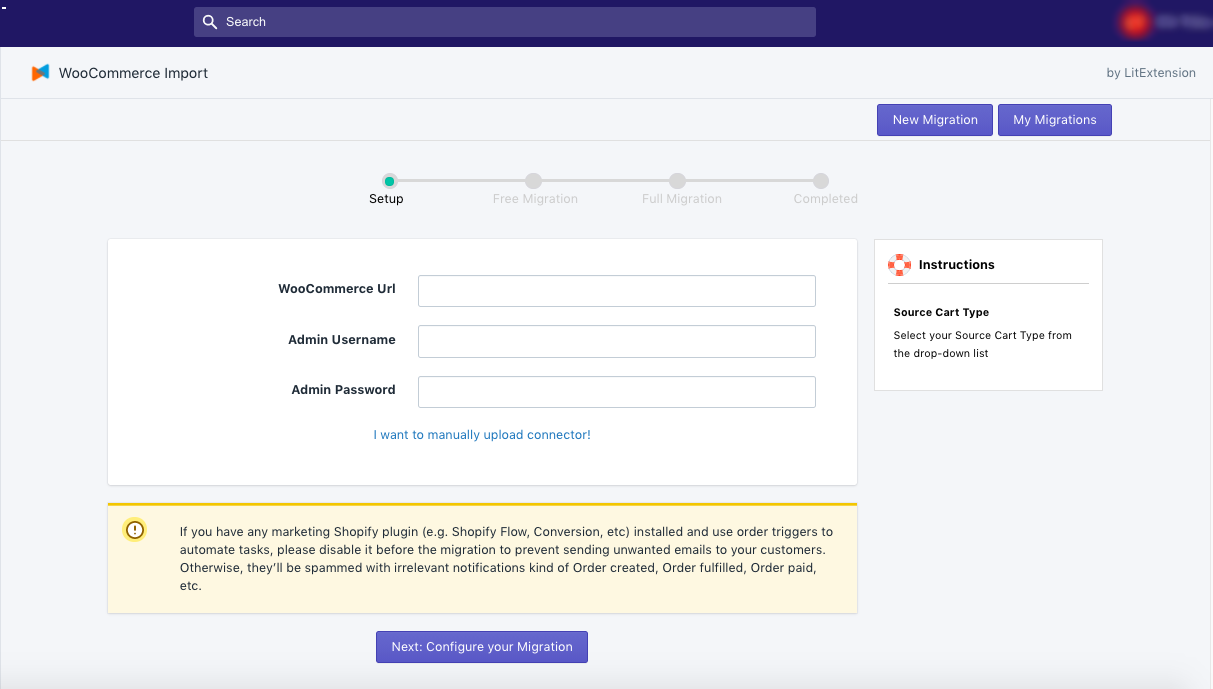Focus the top Search field
The width and height of the screenshot is (1213, 689).
tap(505, 22)
